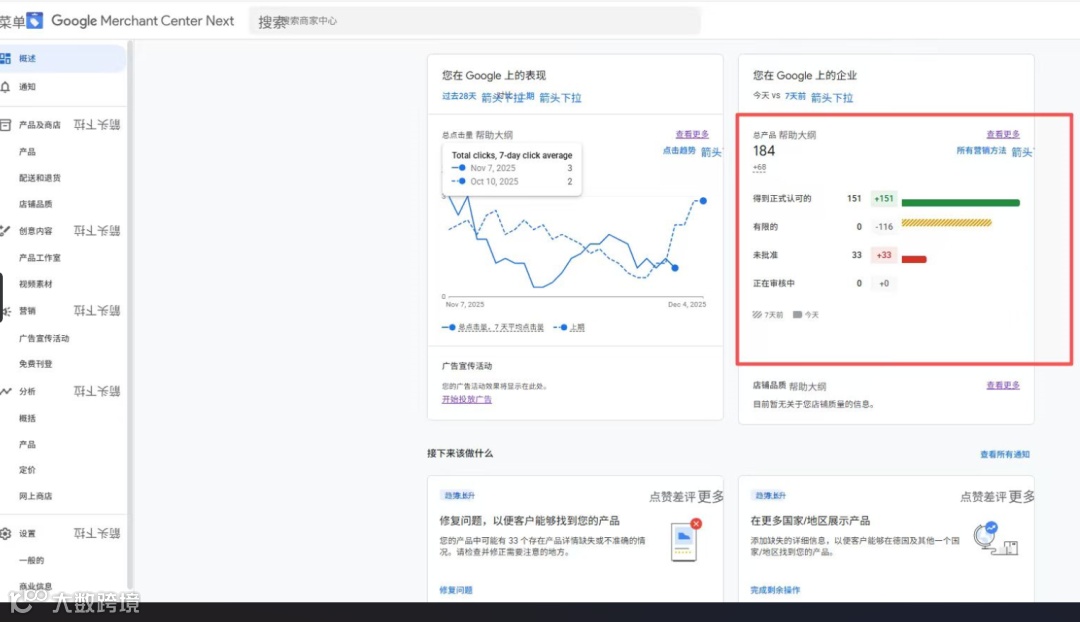
Task: Open 免费刊登 sidebar item
Action: coord(36,364)
